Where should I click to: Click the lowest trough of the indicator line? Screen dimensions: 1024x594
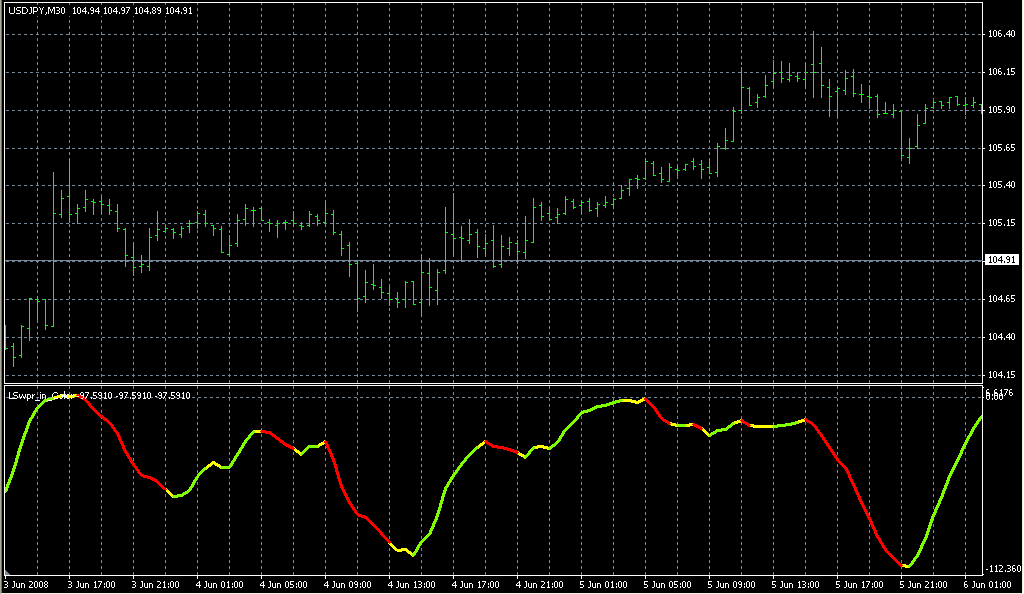905,567
